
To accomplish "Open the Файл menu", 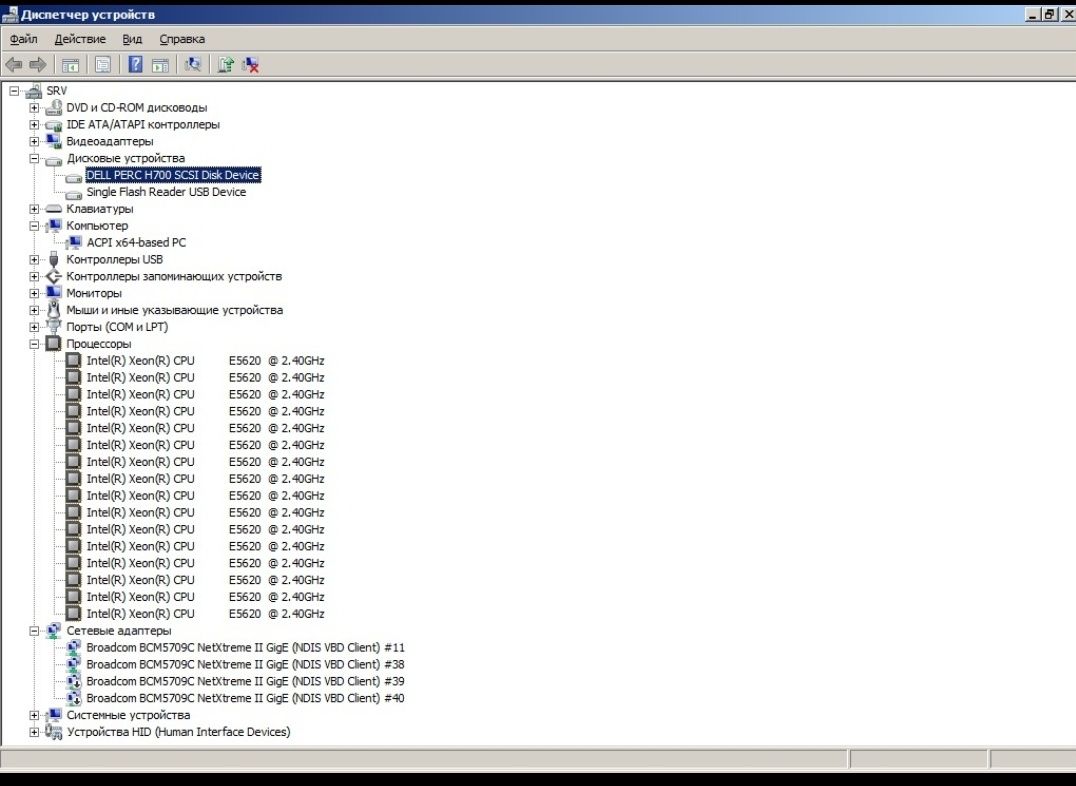I will pyautogui.click(x=23, y=39).
